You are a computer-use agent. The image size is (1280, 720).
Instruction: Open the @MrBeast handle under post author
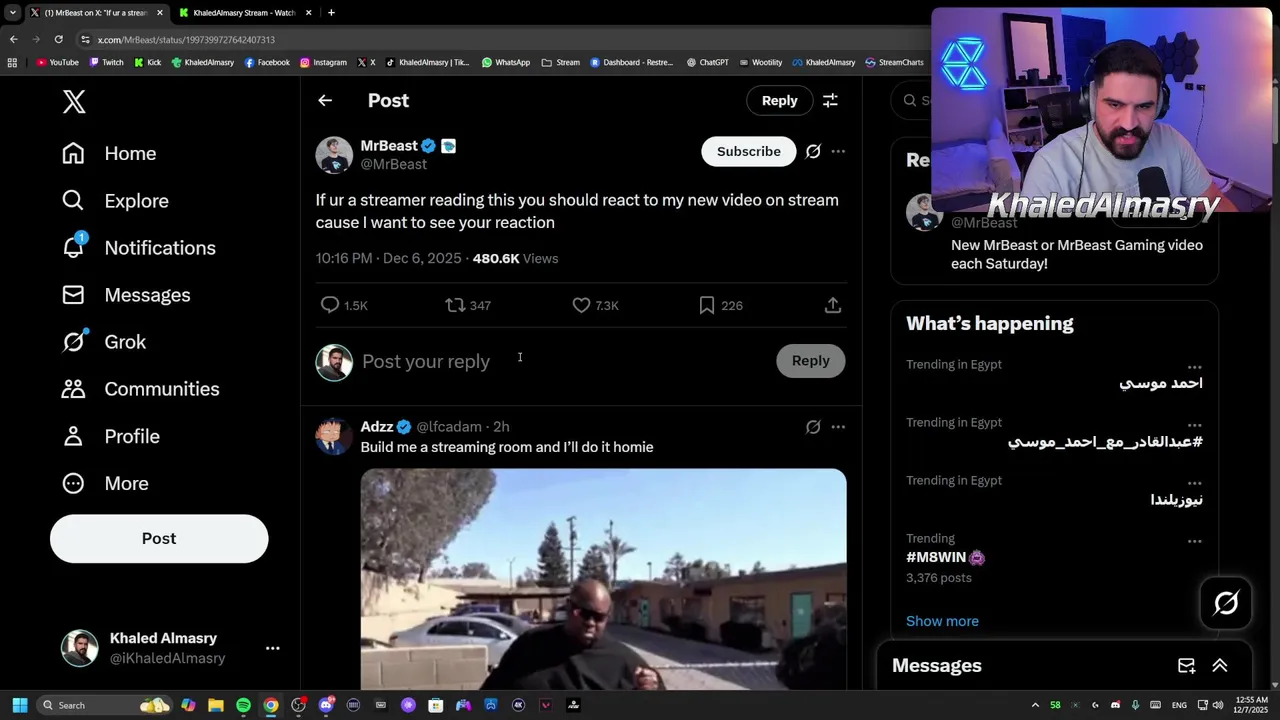393,164
